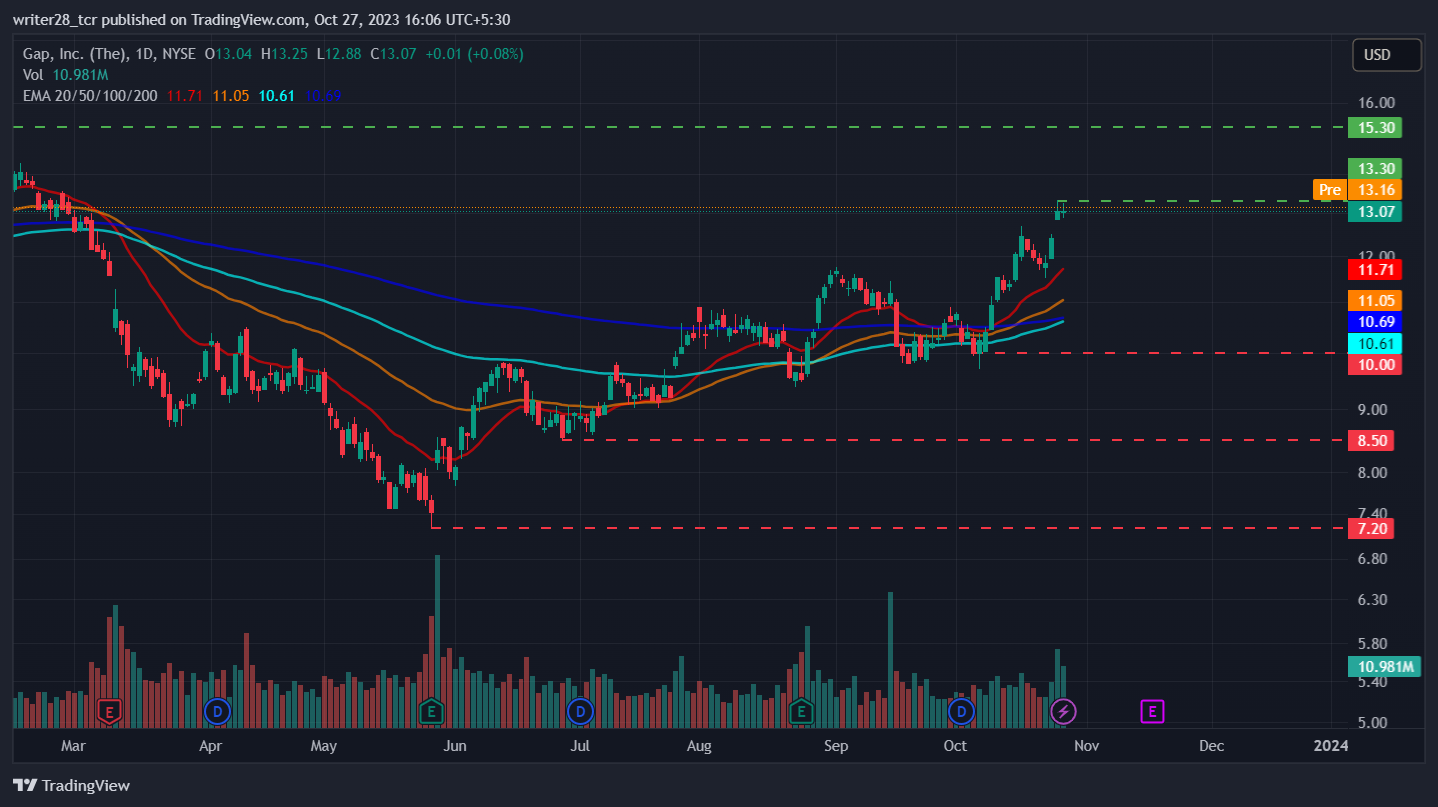
Task: Select the red dashed 7.20 support line
Action: (x=888, y=527)
